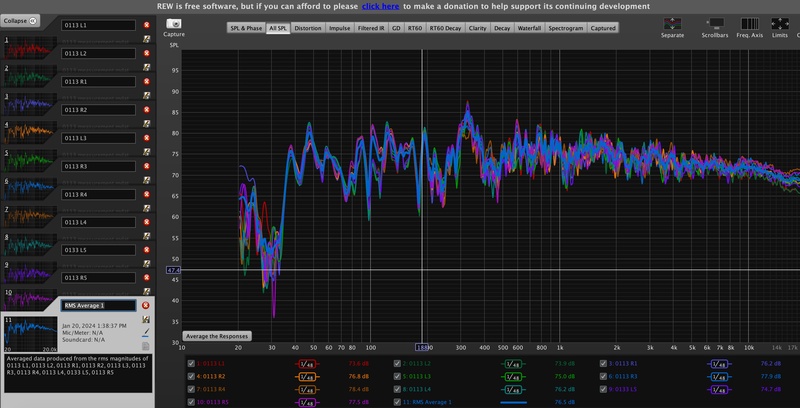Open smoothing selector for 0113 R2 trace
Viewport: 800px width, 408px height.
[x=311, y=376]
